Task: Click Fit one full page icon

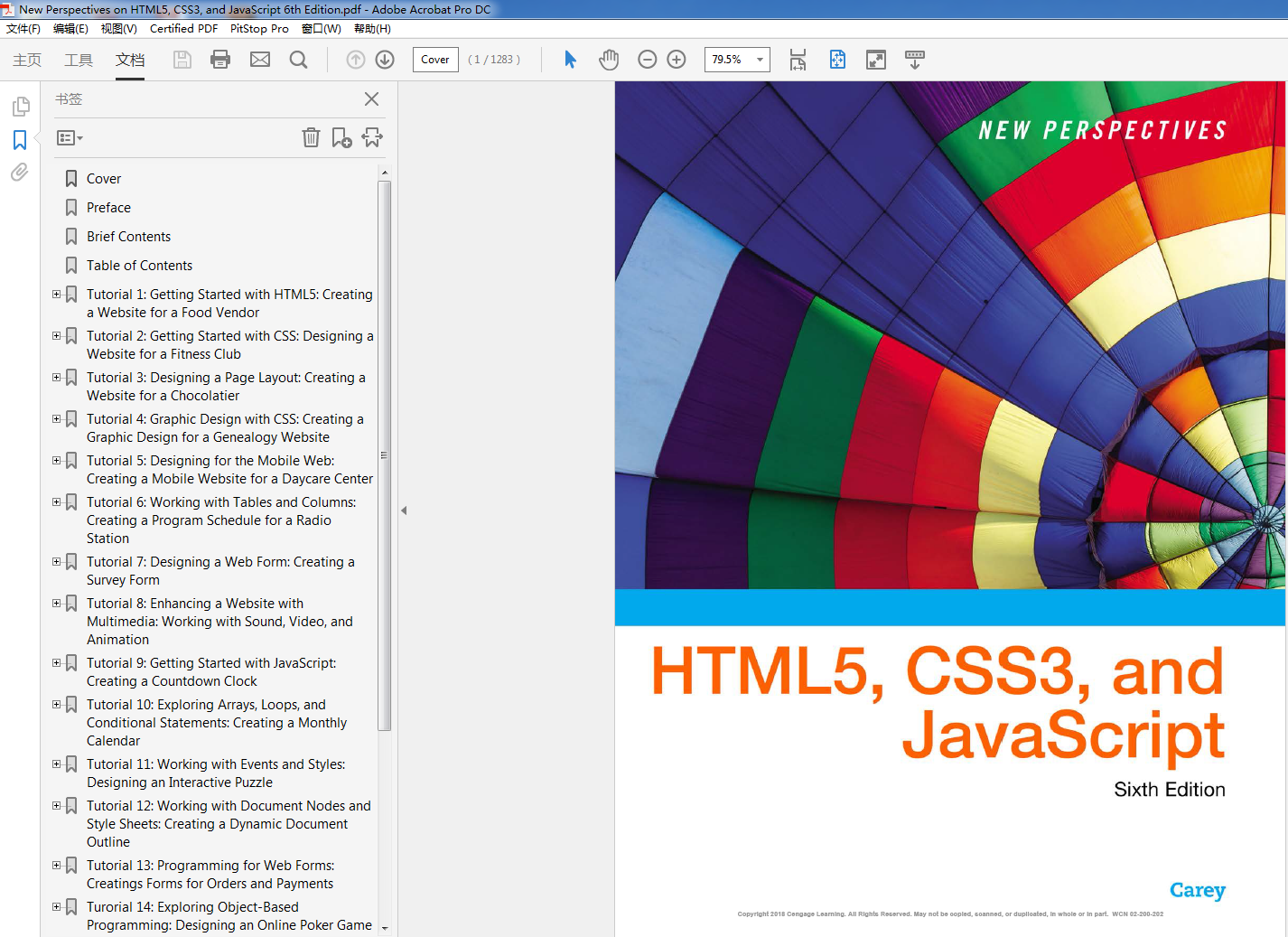Action: click(837, 60)
